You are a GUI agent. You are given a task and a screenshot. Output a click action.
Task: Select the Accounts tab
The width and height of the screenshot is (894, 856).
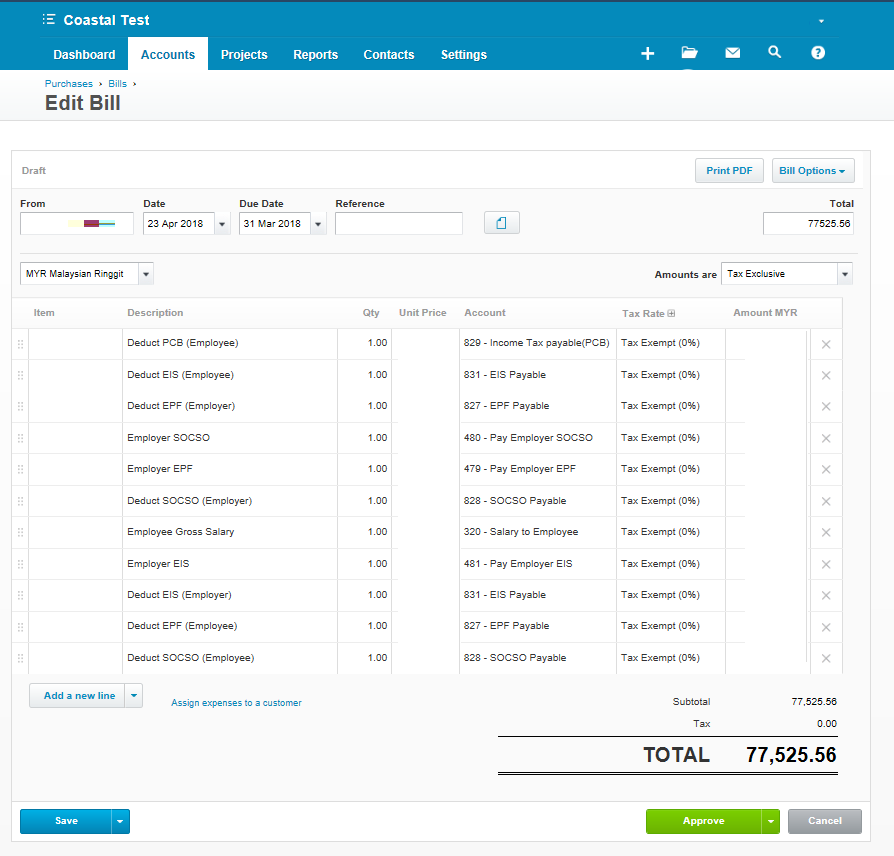pos(168,55)
